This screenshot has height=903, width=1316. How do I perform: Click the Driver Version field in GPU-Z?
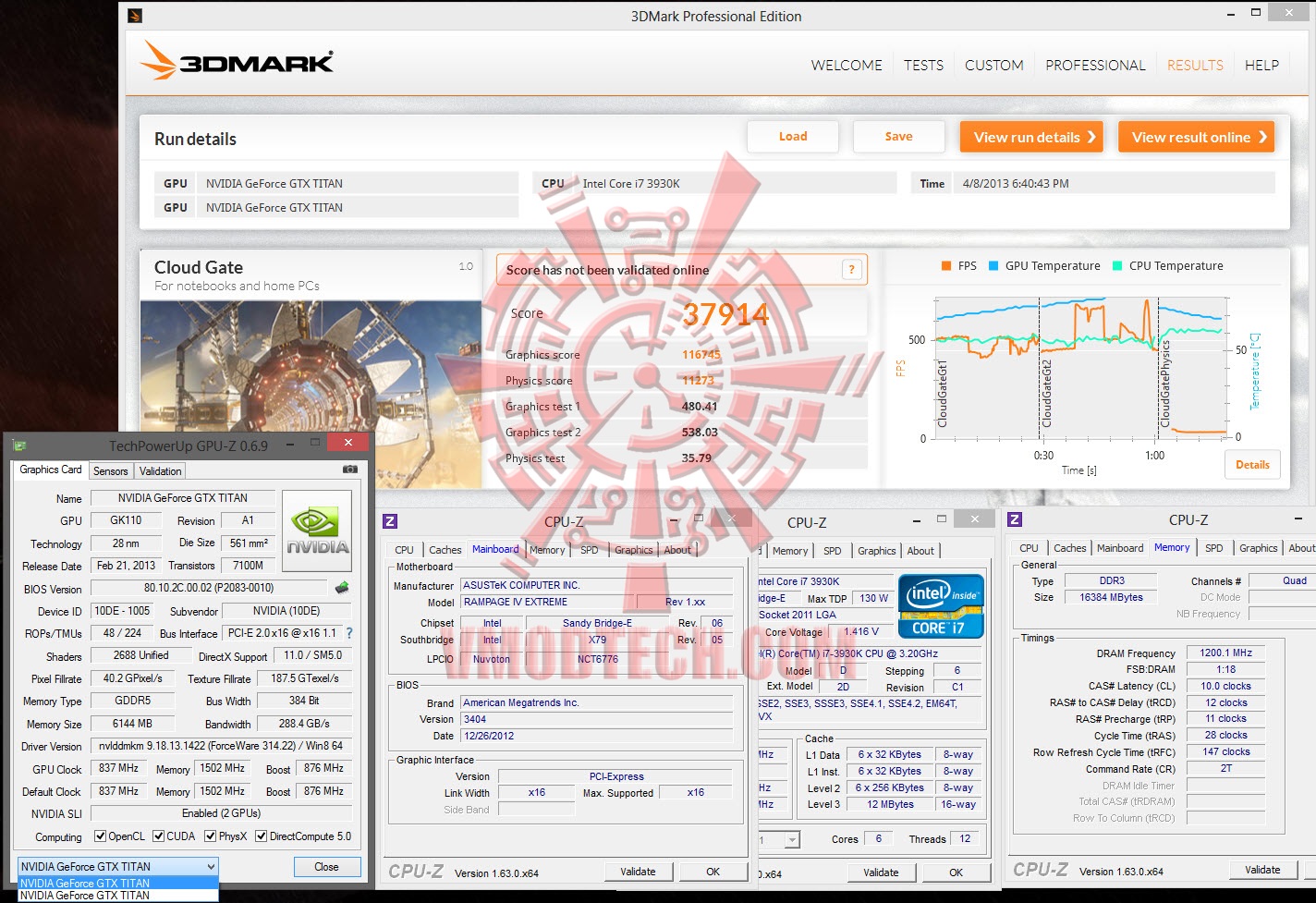point(221,746)
